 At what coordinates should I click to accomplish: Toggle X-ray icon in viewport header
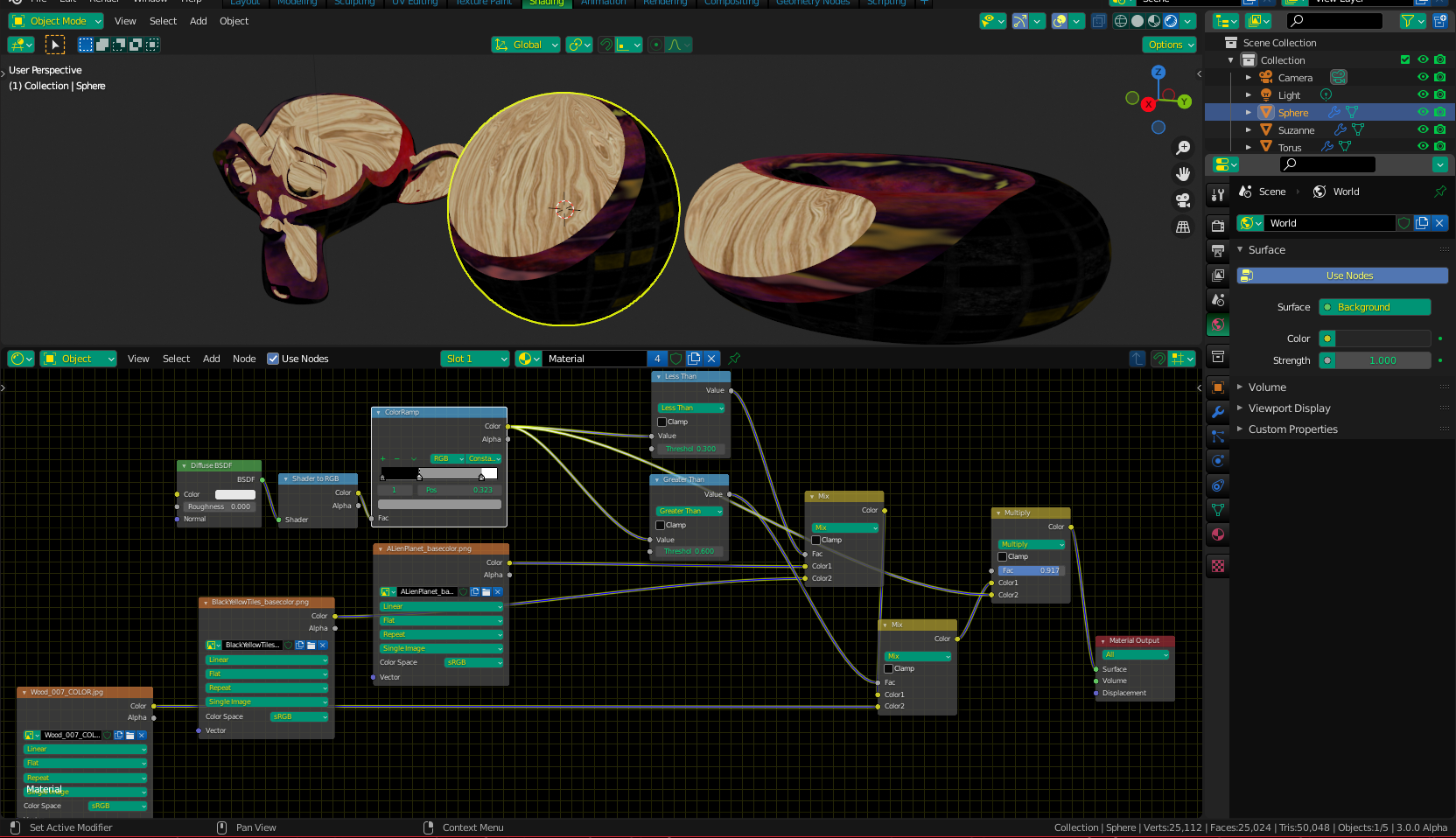[1099, 21]
